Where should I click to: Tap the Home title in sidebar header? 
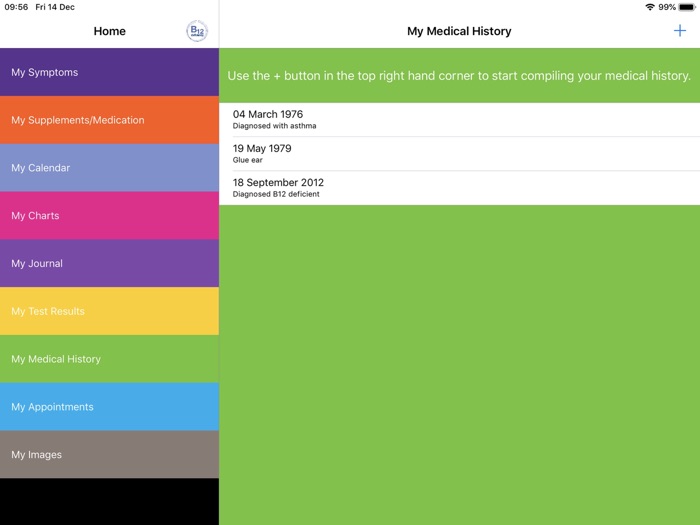point(109,31)
